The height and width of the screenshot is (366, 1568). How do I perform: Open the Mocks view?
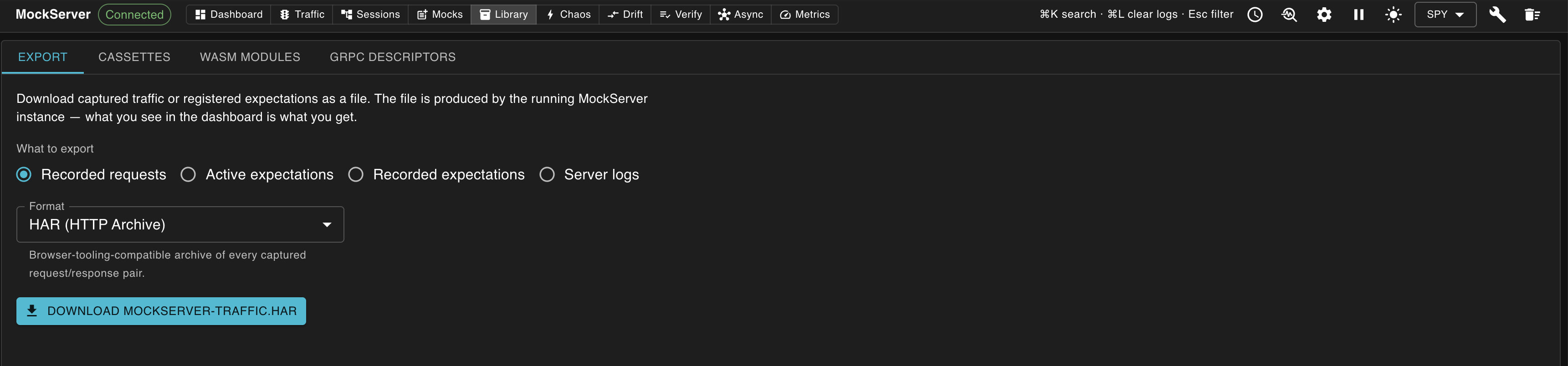[440, 15]
